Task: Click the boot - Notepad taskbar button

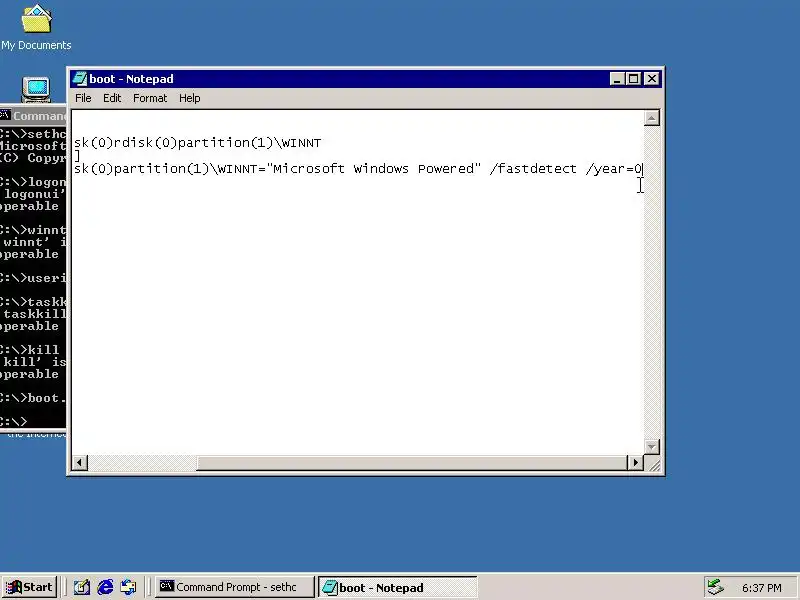Action: click(397, 587)
